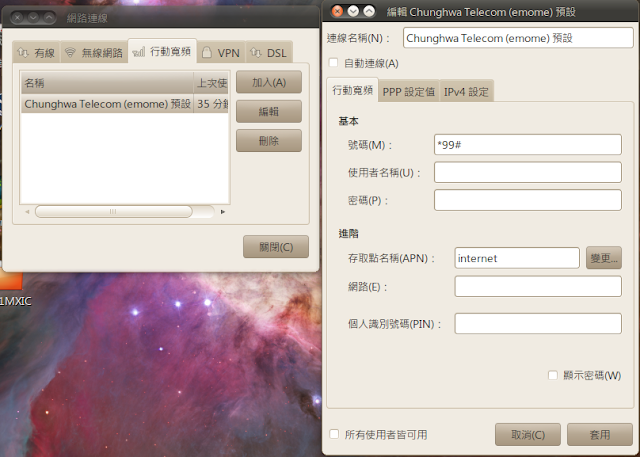Click the signal bars icon on 行動寬頻 tab
Screen dimensions: 640x457
pos(139,52)
